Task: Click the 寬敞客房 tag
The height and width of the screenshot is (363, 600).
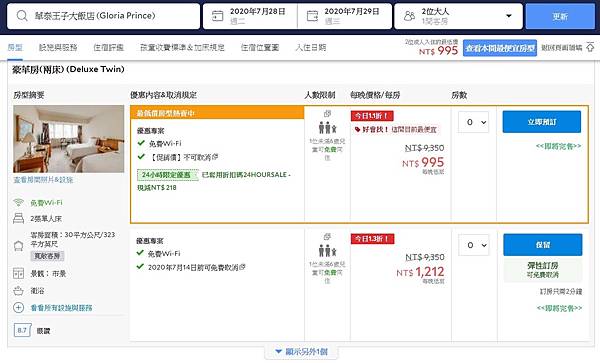Action: (x=47, y=256)
